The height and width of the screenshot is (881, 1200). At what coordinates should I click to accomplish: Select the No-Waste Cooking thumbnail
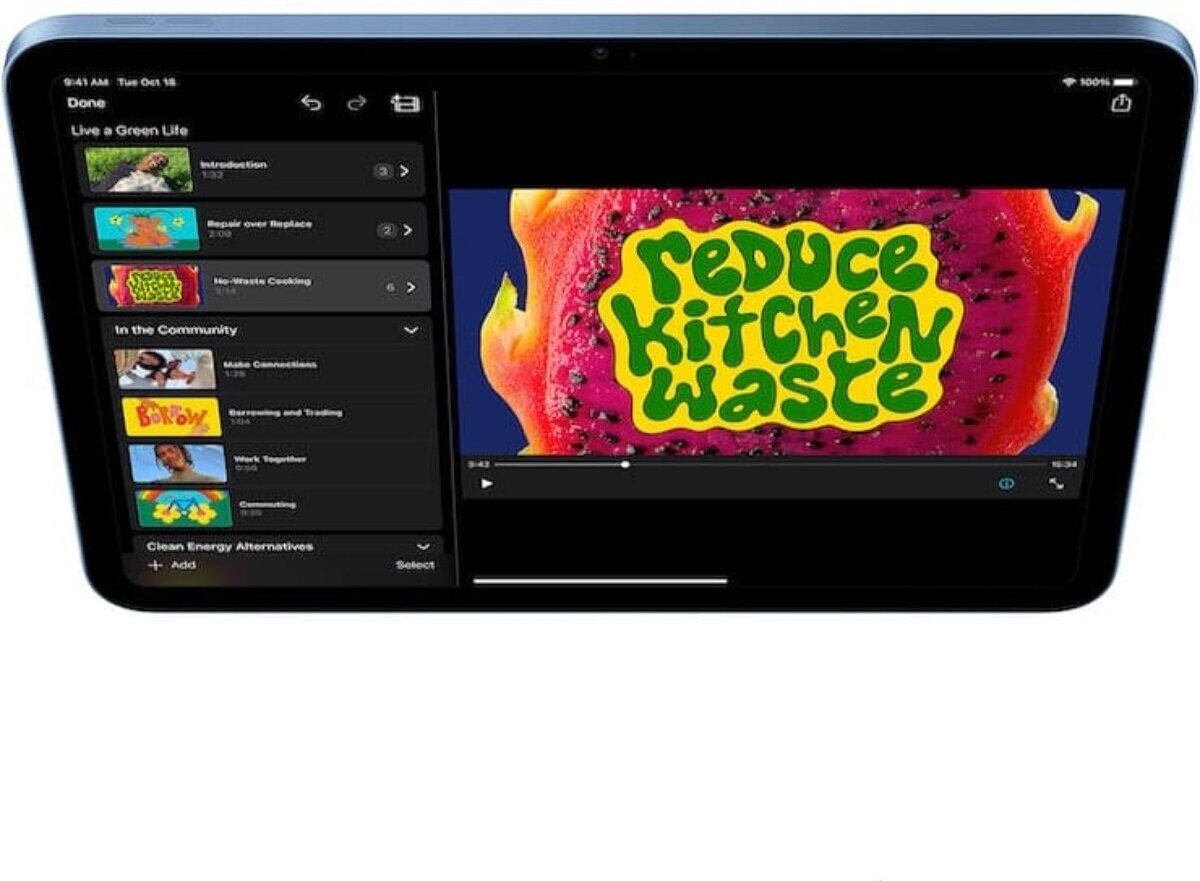(153, 286)
